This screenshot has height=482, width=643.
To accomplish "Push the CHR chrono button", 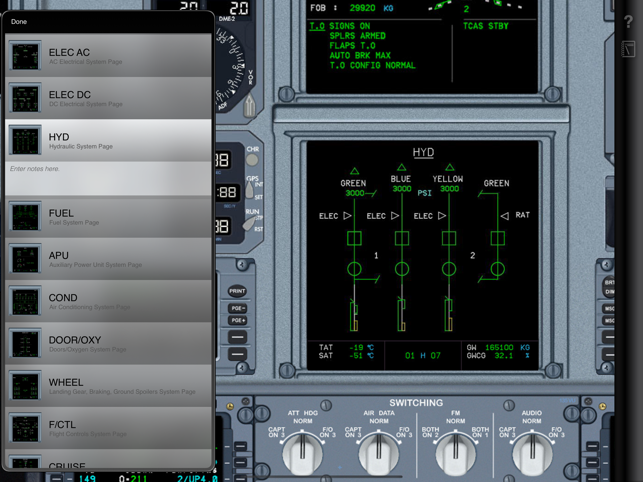I will pyautogui.click(x=252, y=160).
